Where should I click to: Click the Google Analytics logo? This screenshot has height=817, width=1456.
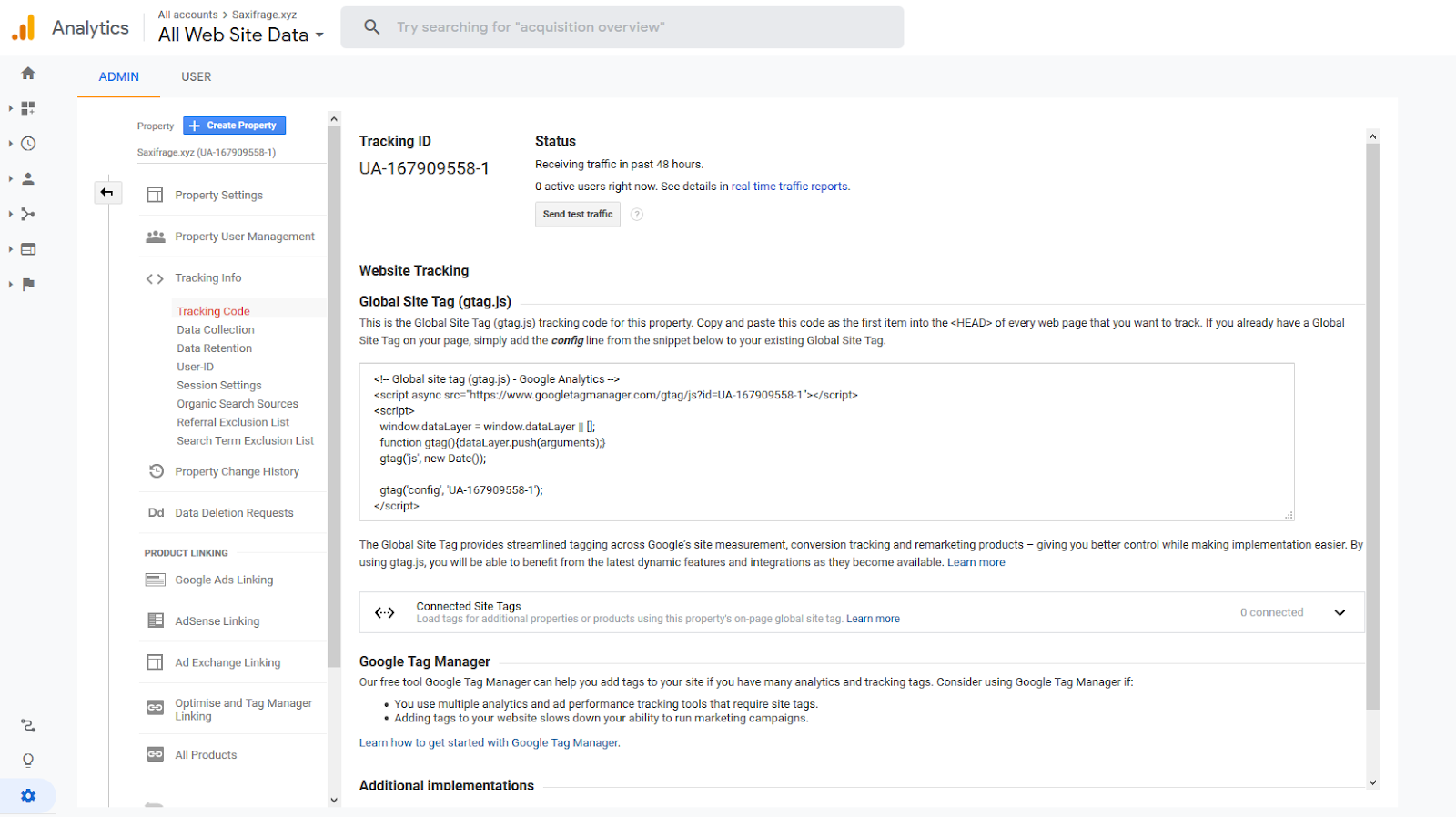click(x=24, y=27)
